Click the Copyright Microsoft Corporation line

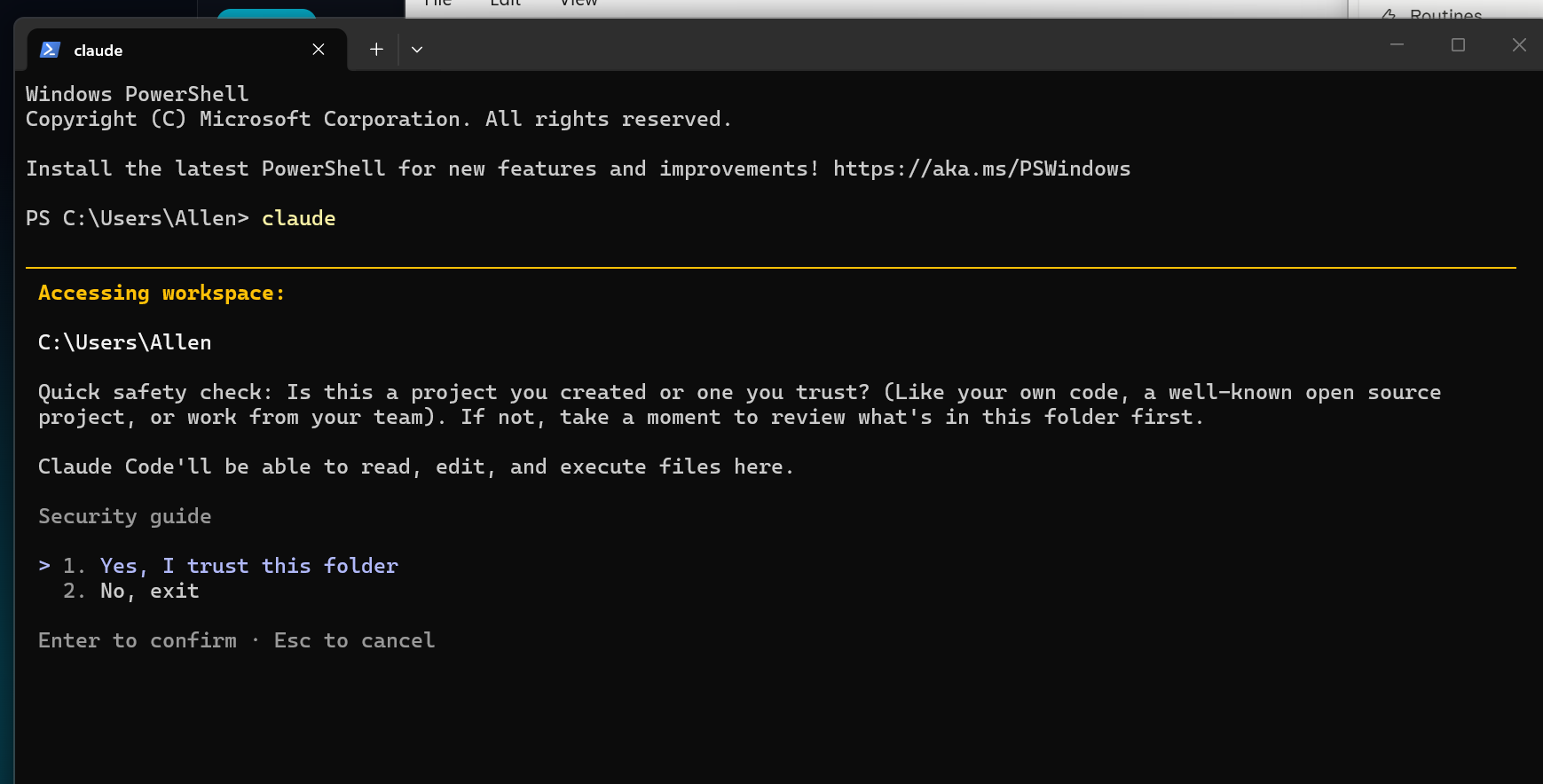pyautogui.click(x=379, y=119)
